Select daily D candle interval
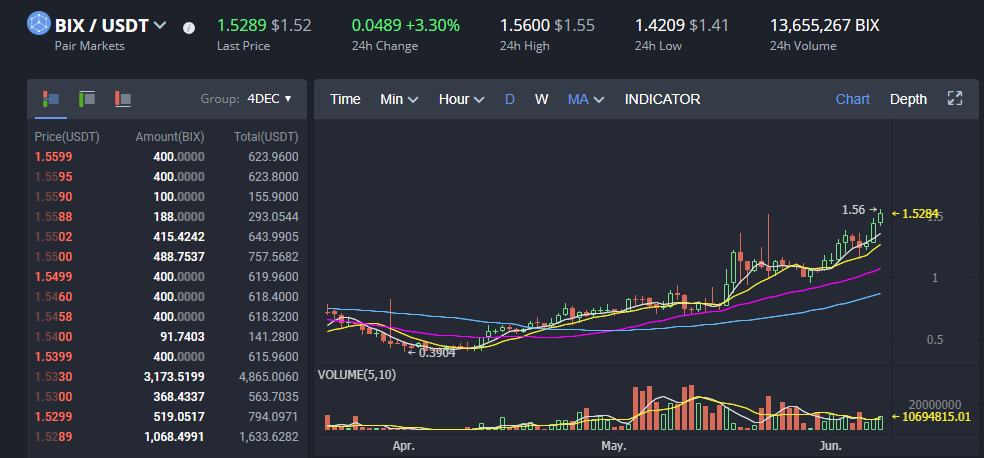Screen dimensions: 984x458 point(509,99)
